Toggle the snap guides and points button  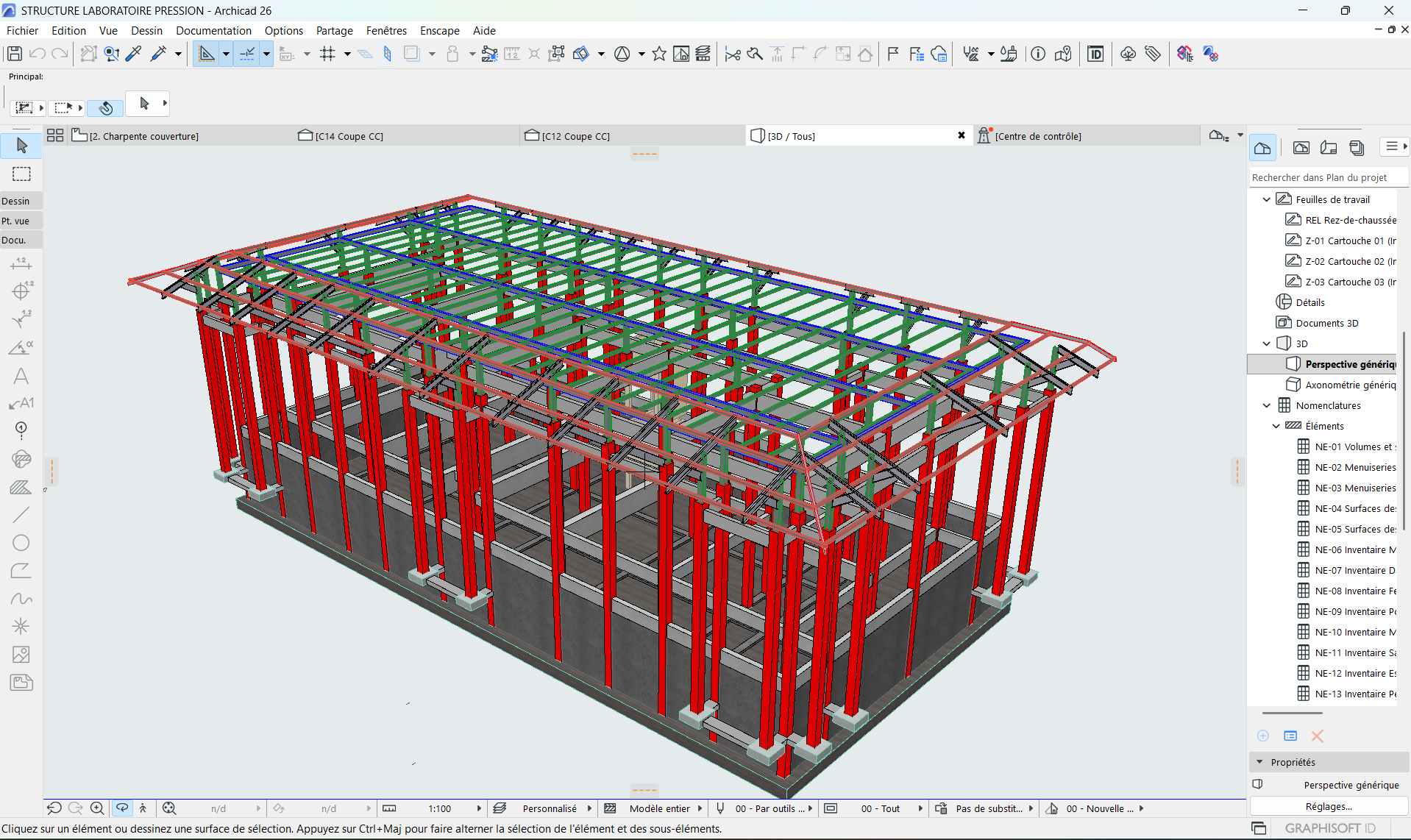coord(247,54)
